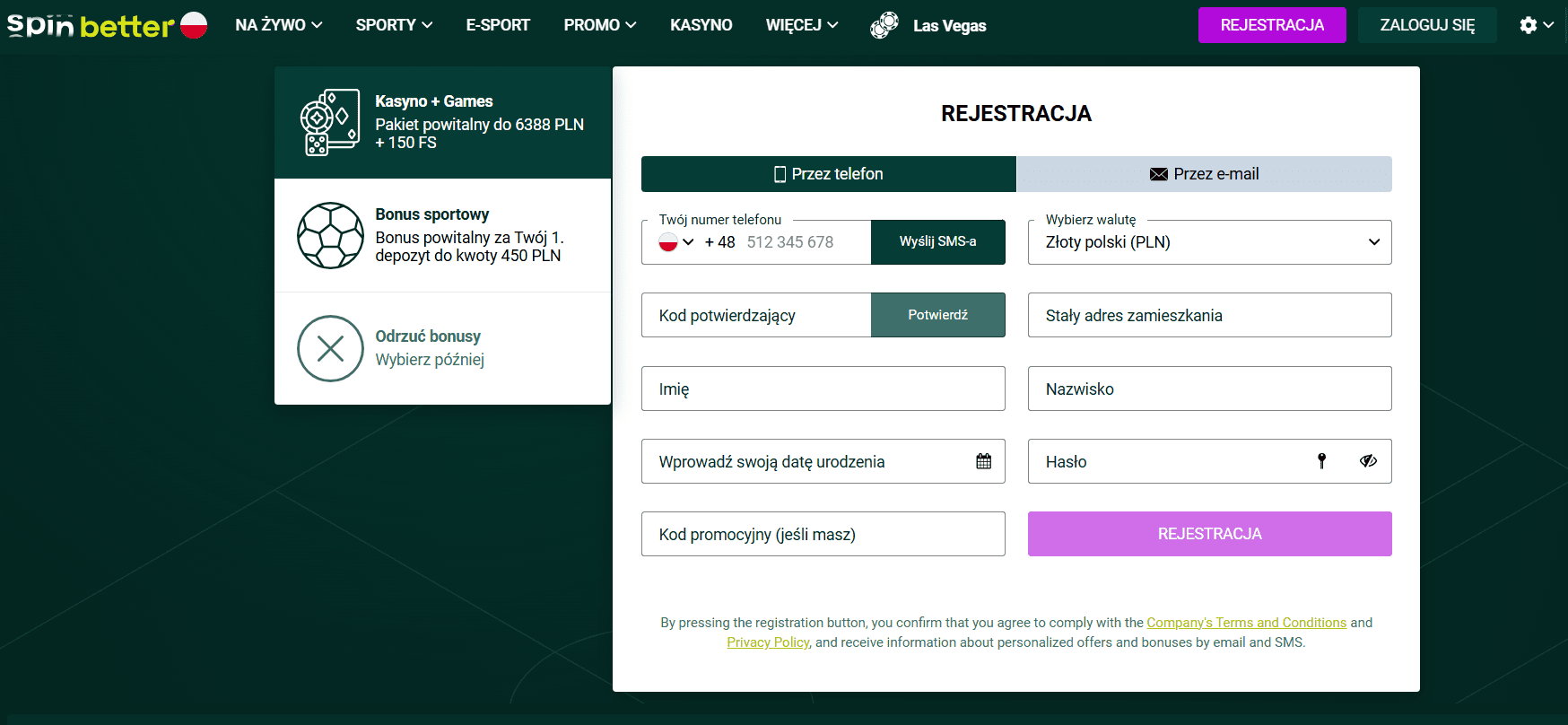The width and height of the screenshot is (1568, 725).
Task: Expand the NA ŻYWO menu
Action: [278, 25]
